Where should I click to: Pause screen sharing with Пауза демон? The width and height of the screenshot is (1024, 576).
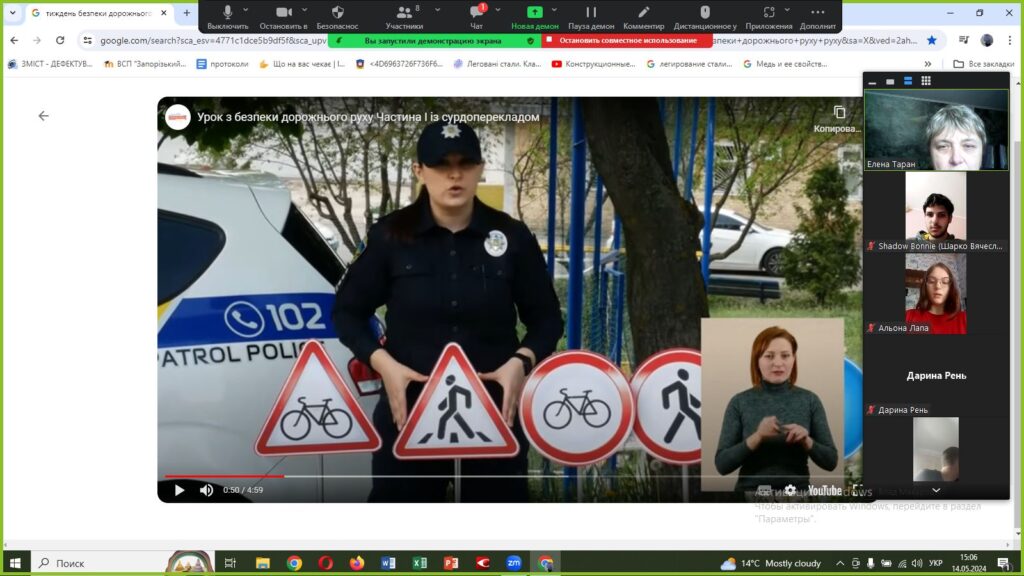[591, 16]
